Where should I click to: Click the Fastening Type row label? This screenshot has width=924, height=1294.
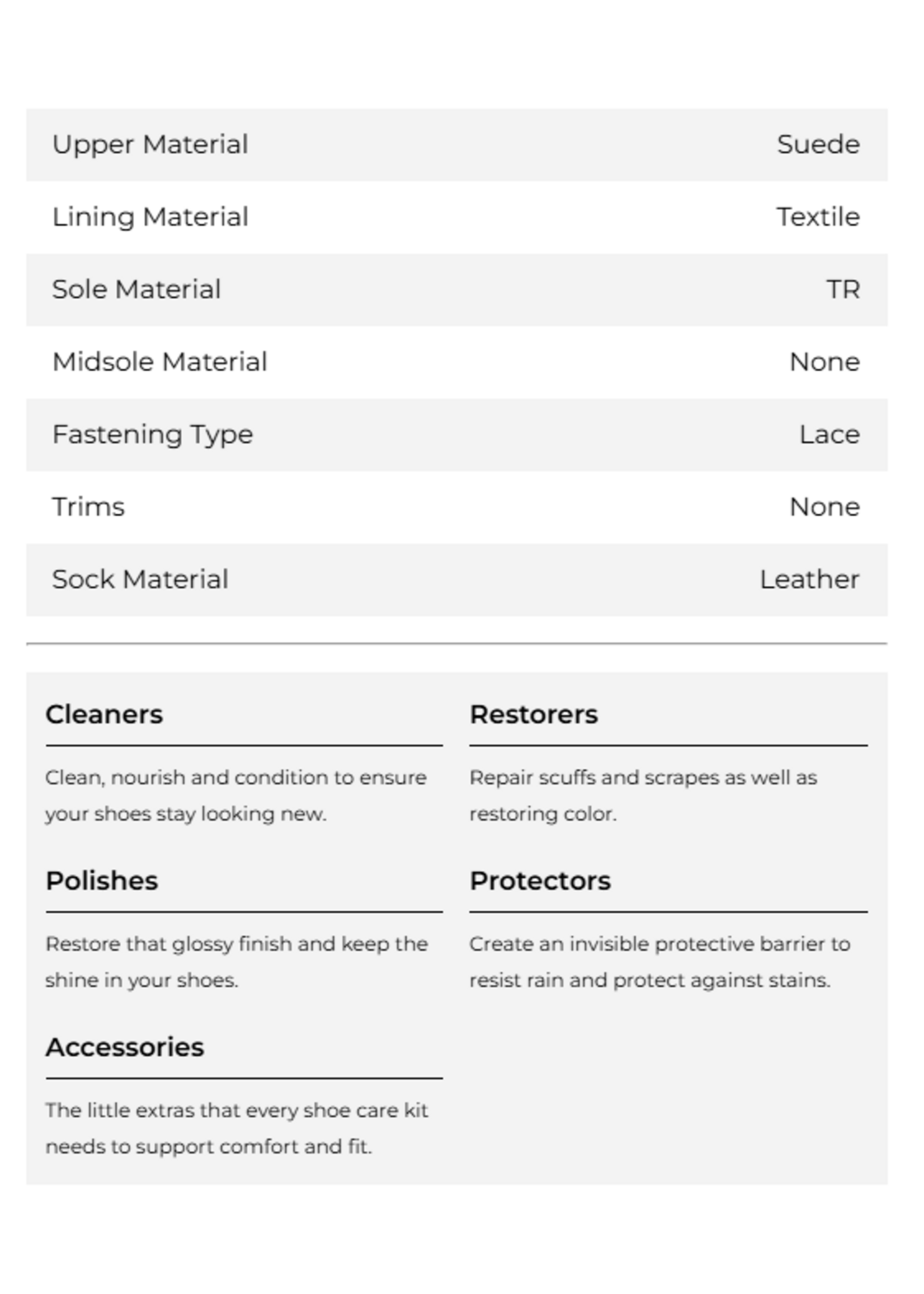coord(153,435)
